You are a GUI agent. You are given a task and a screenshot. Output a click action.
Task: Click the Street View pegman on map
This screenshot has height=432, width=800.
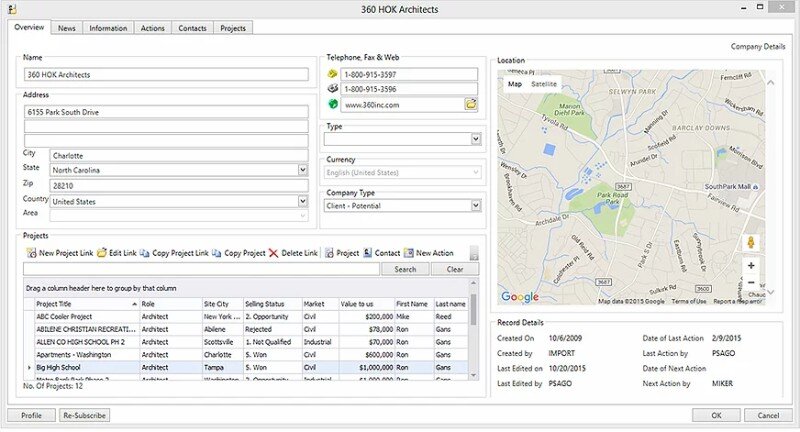point(751,243)
